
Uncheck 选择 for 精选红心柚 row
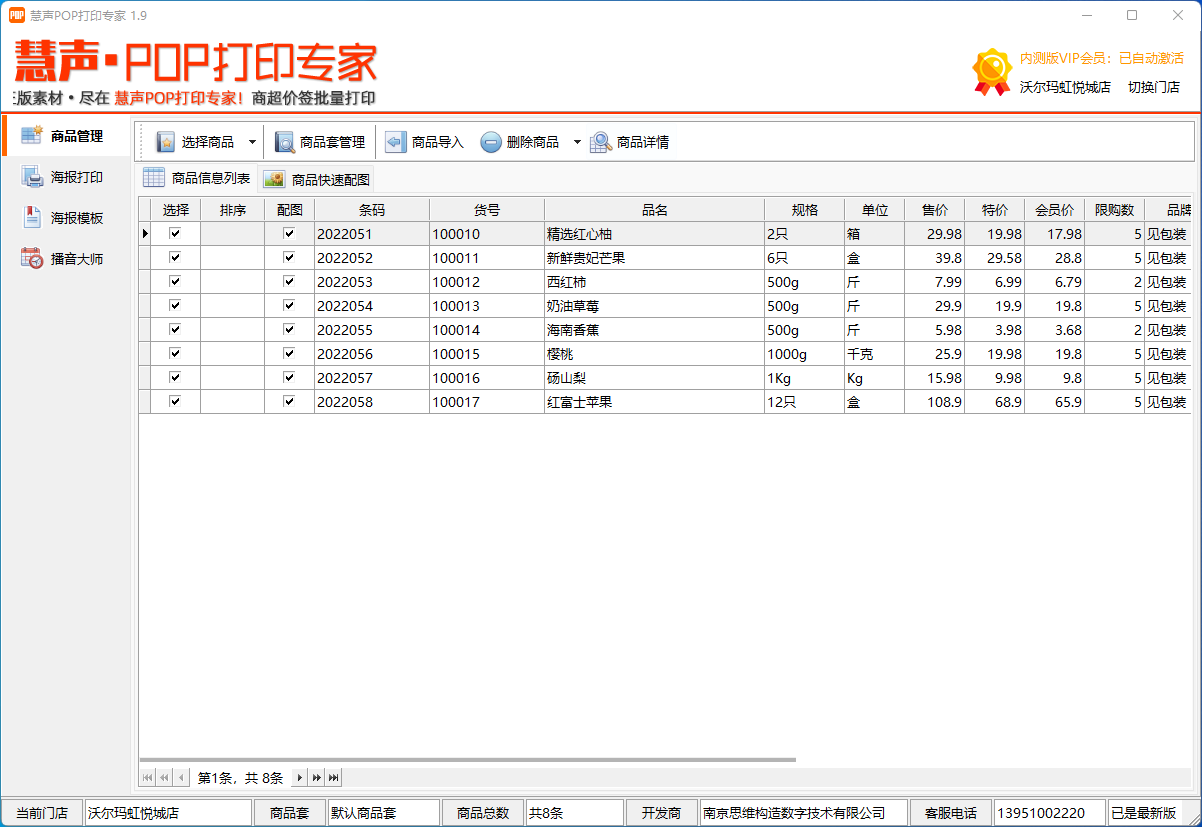tap(176, 233)
